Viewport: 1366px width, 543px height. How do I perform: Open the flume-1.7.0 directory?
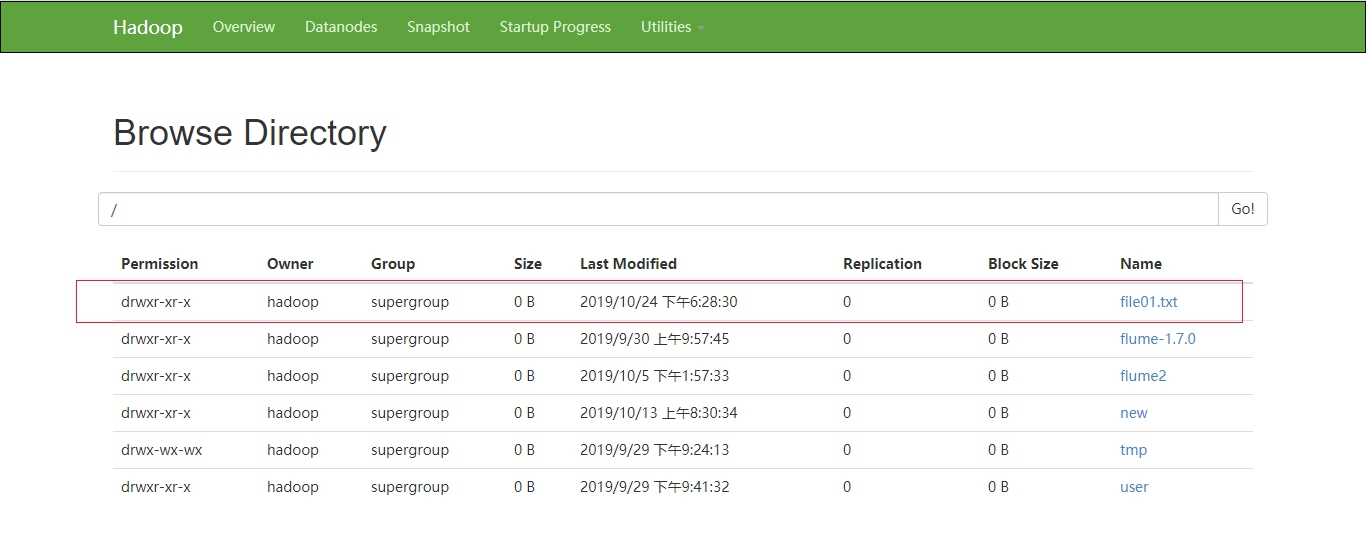click(1158, 338)
